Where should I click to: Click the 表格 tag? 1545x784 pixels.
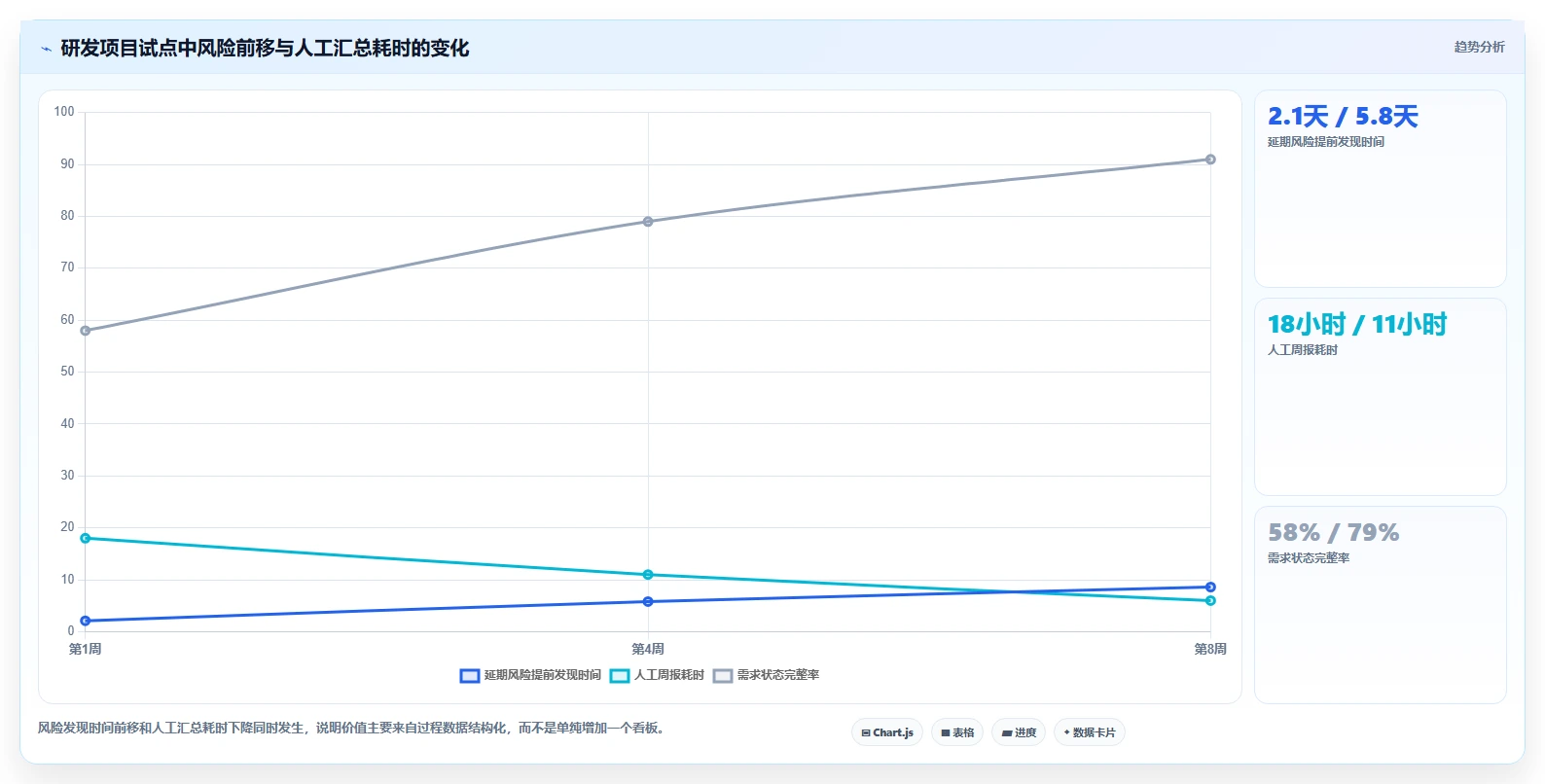click(957, 732)
